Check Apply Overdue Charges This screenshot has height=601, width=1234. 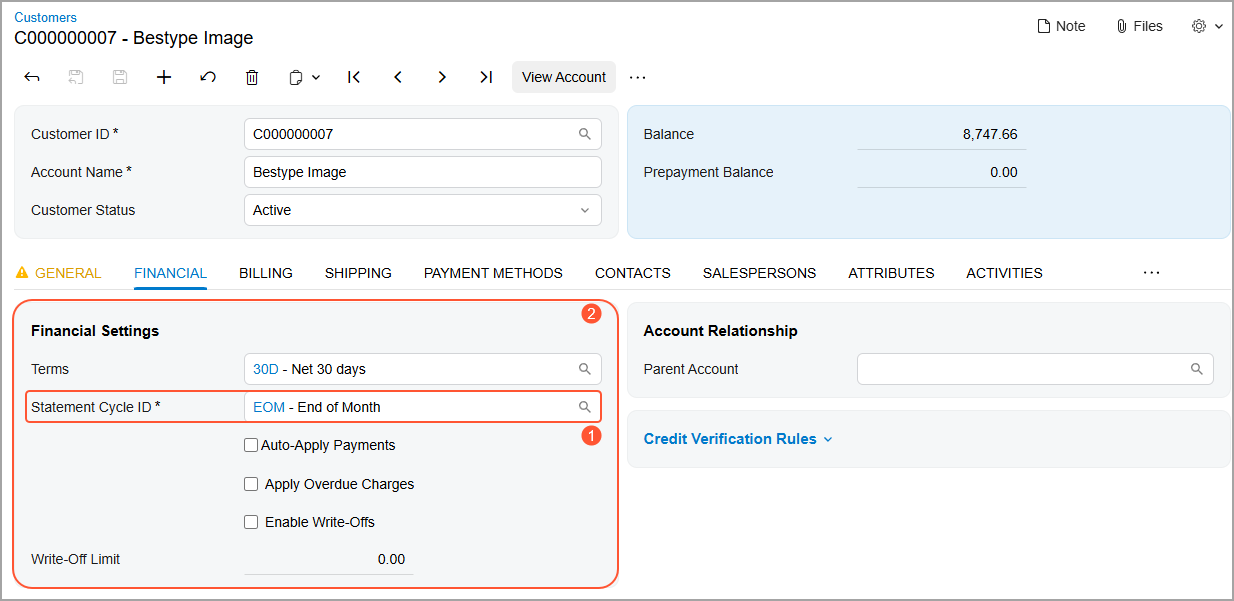[x=251, y=484]
